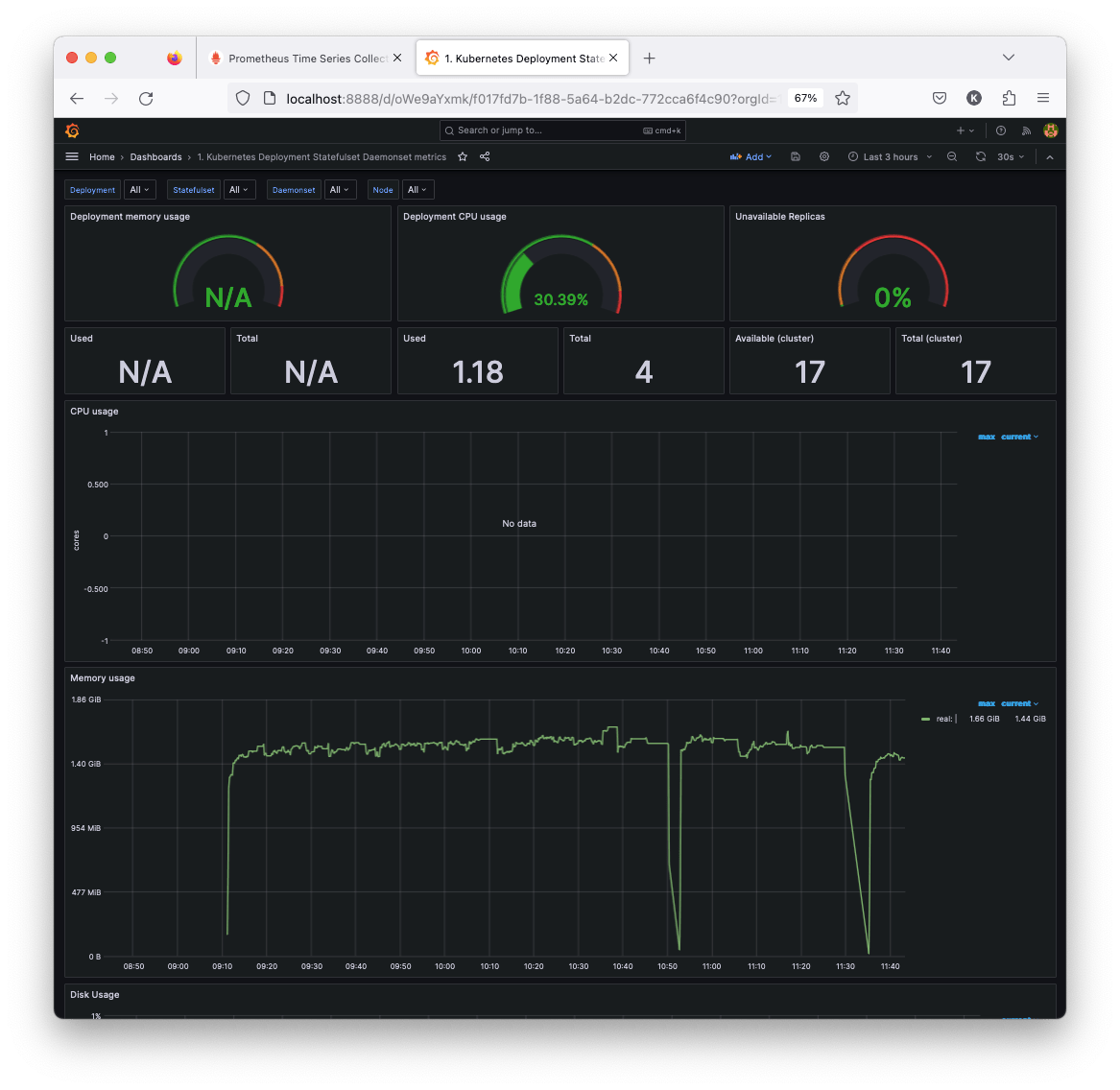Click the user profile avatar
1120x1090 pixels.
coord(1050,130)
